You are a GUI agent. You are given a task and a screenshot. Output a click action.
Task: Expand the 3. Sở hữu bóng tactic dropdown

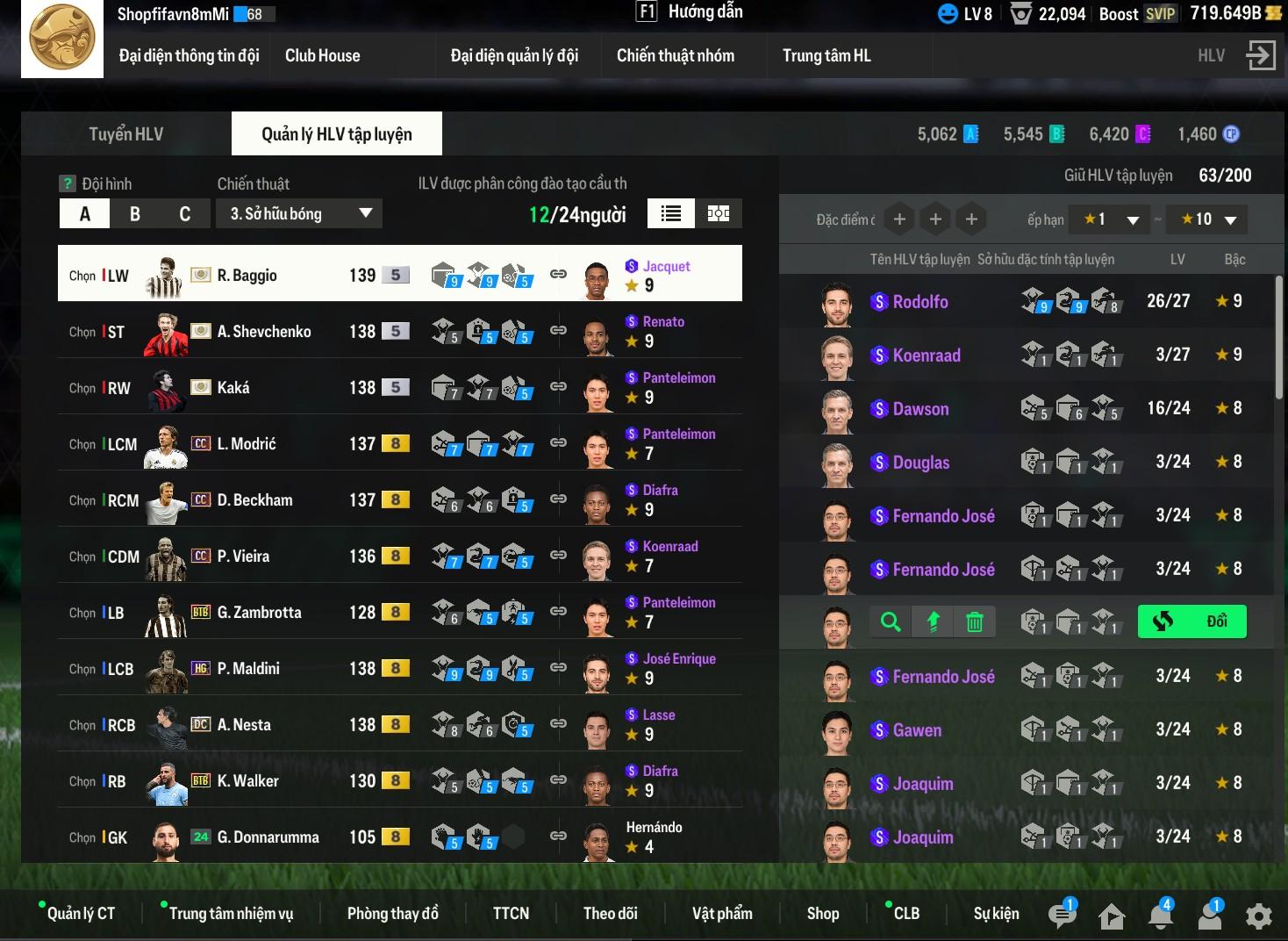click(x=299, y=213)
